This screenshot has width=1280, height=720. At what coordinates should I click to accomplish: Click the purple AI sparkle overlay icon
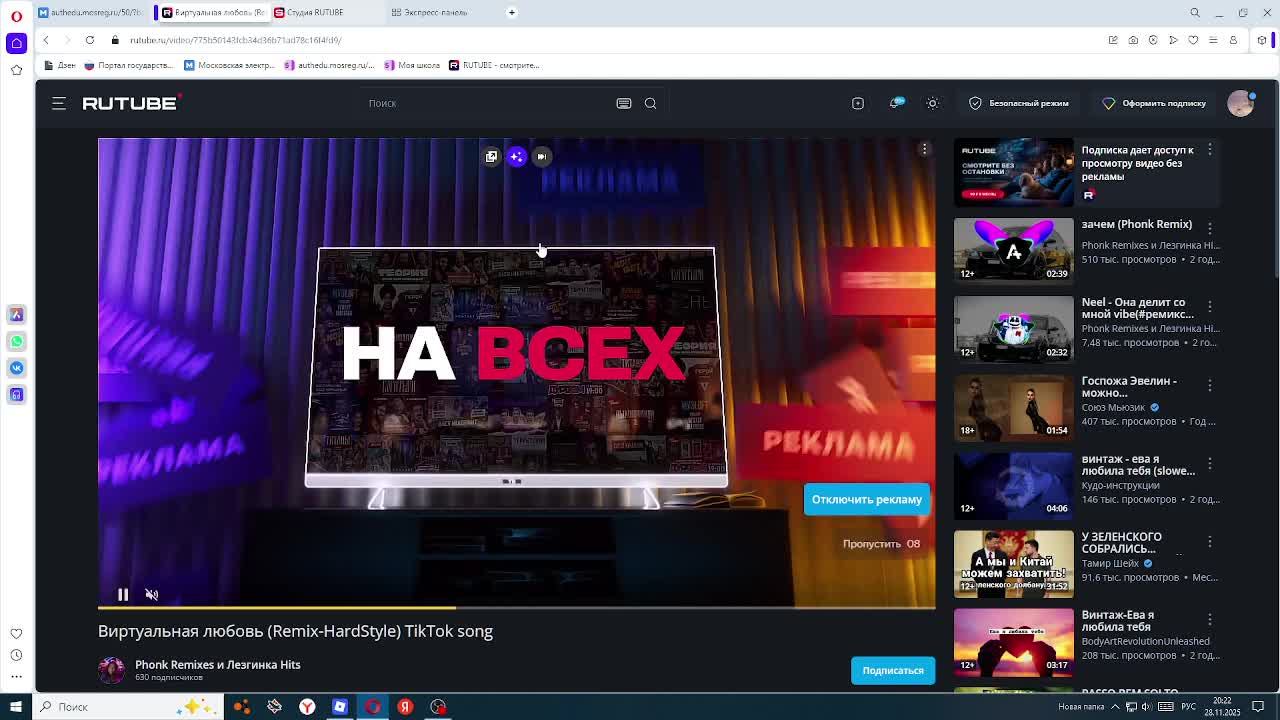tap(516, 156)
